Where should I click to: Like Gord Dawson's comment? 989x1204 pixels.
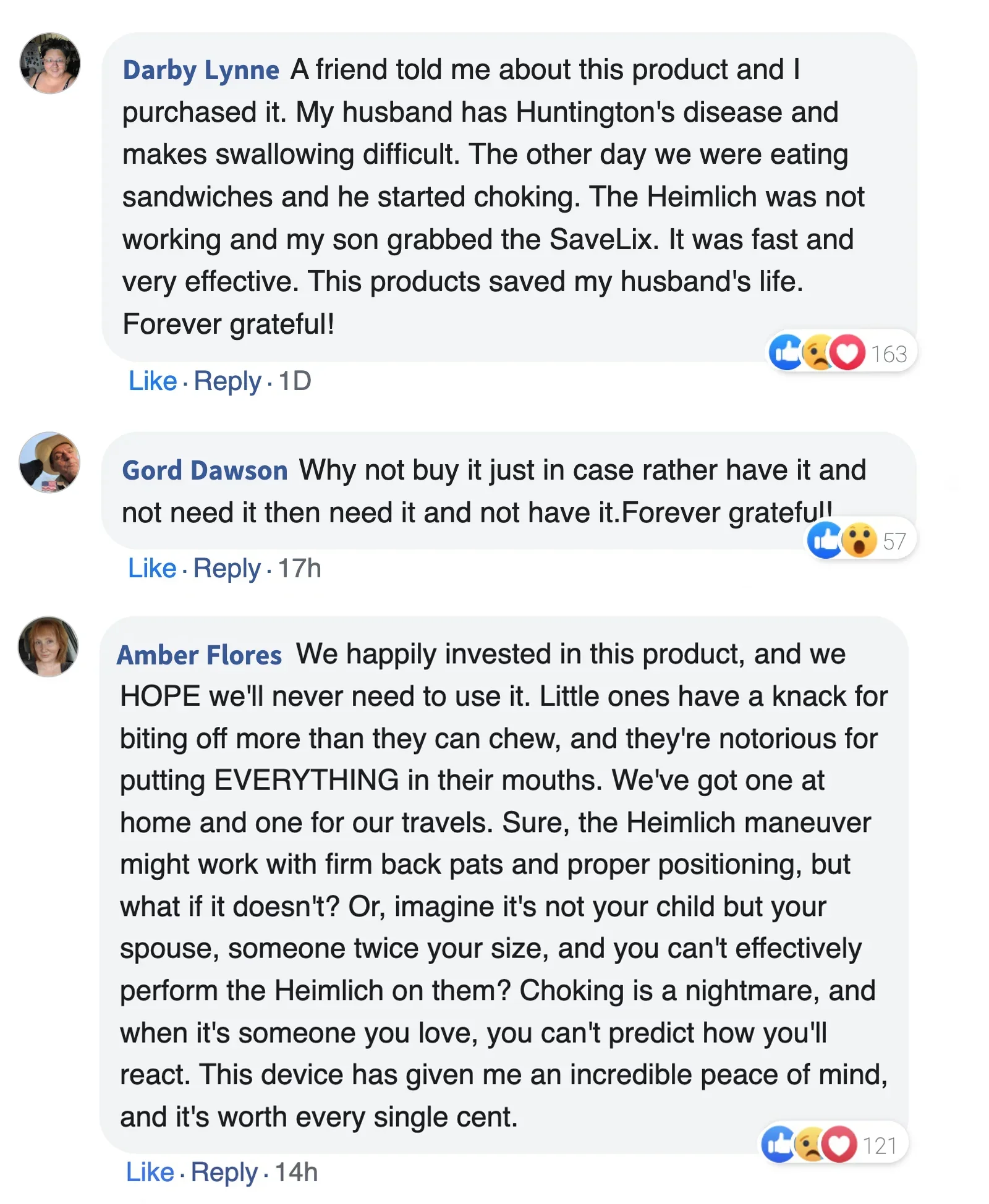point(151,569)
